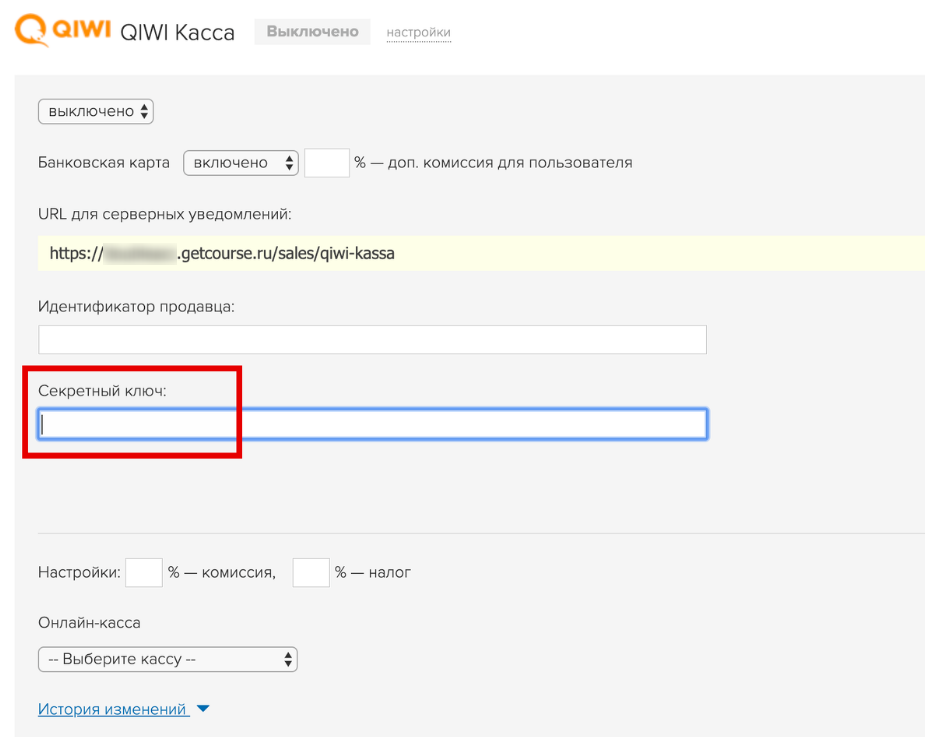Open the выключено status dropdown
This screenshot has width=925, height=737.
[96, 112]
